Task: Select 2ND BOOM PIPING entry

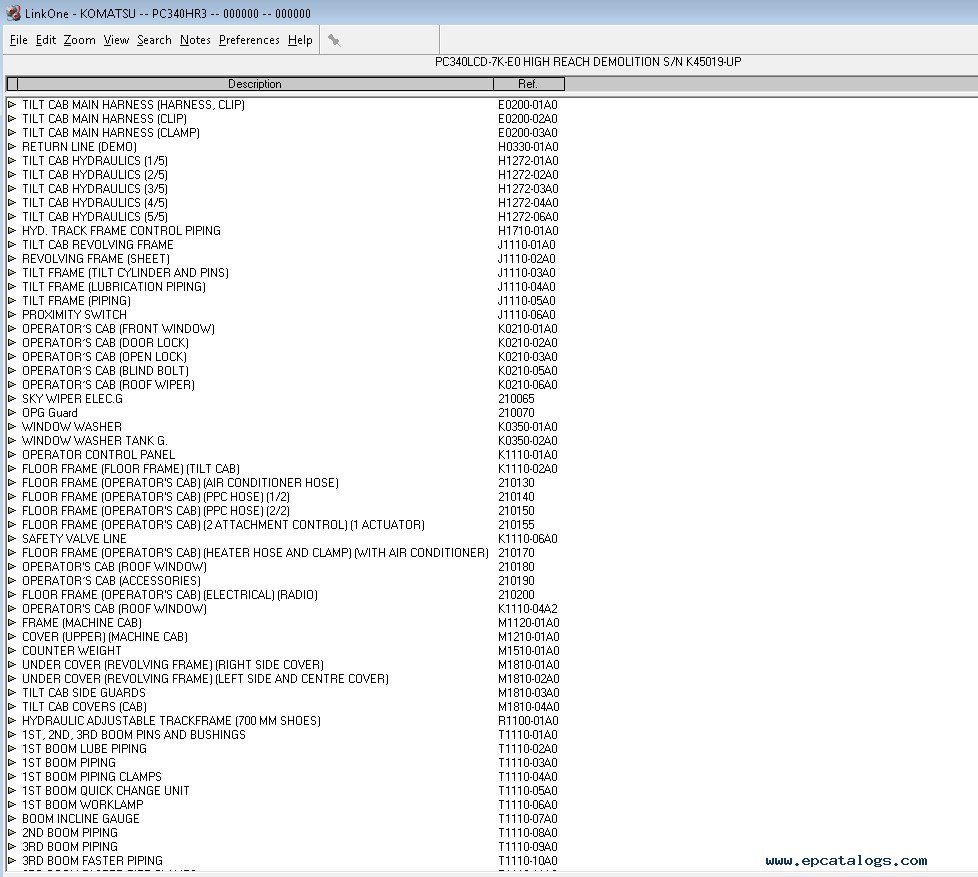Action: pyautogui.click(x=70, y=833)
